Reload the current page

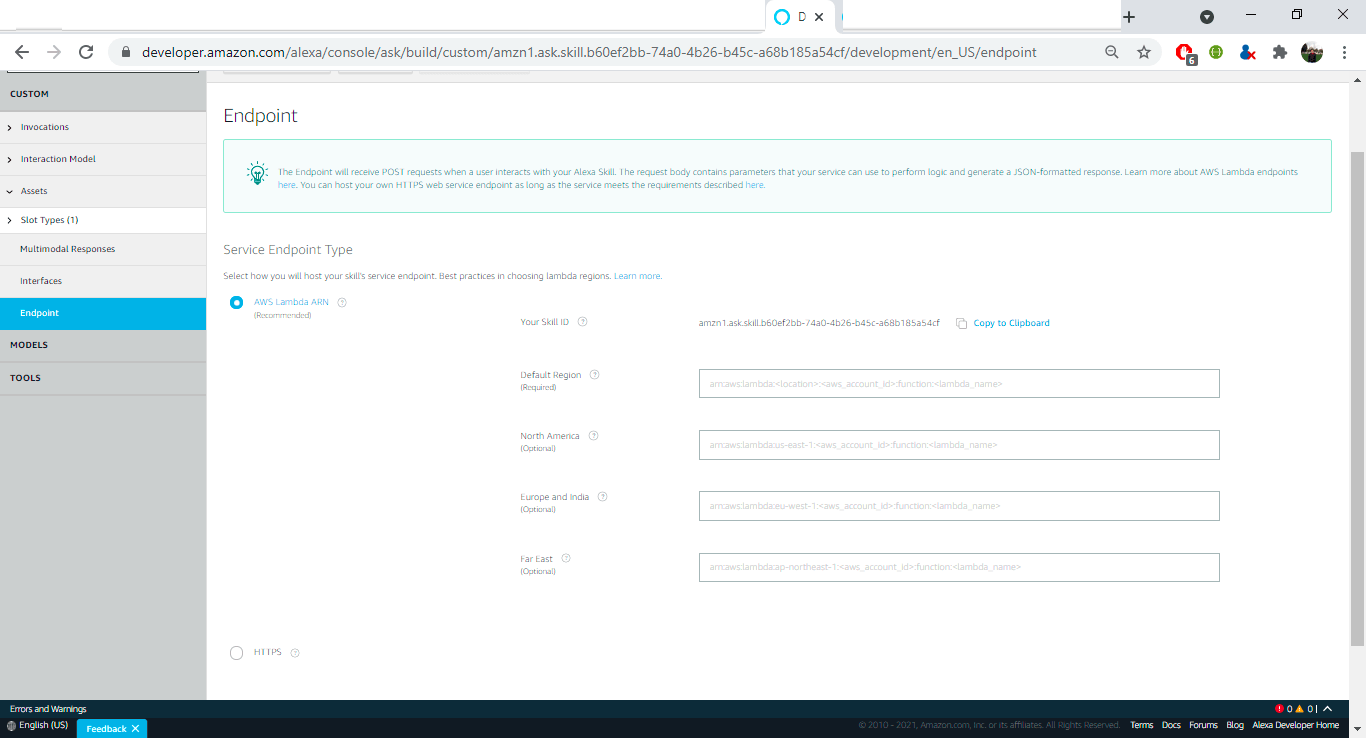pos(86,52)
